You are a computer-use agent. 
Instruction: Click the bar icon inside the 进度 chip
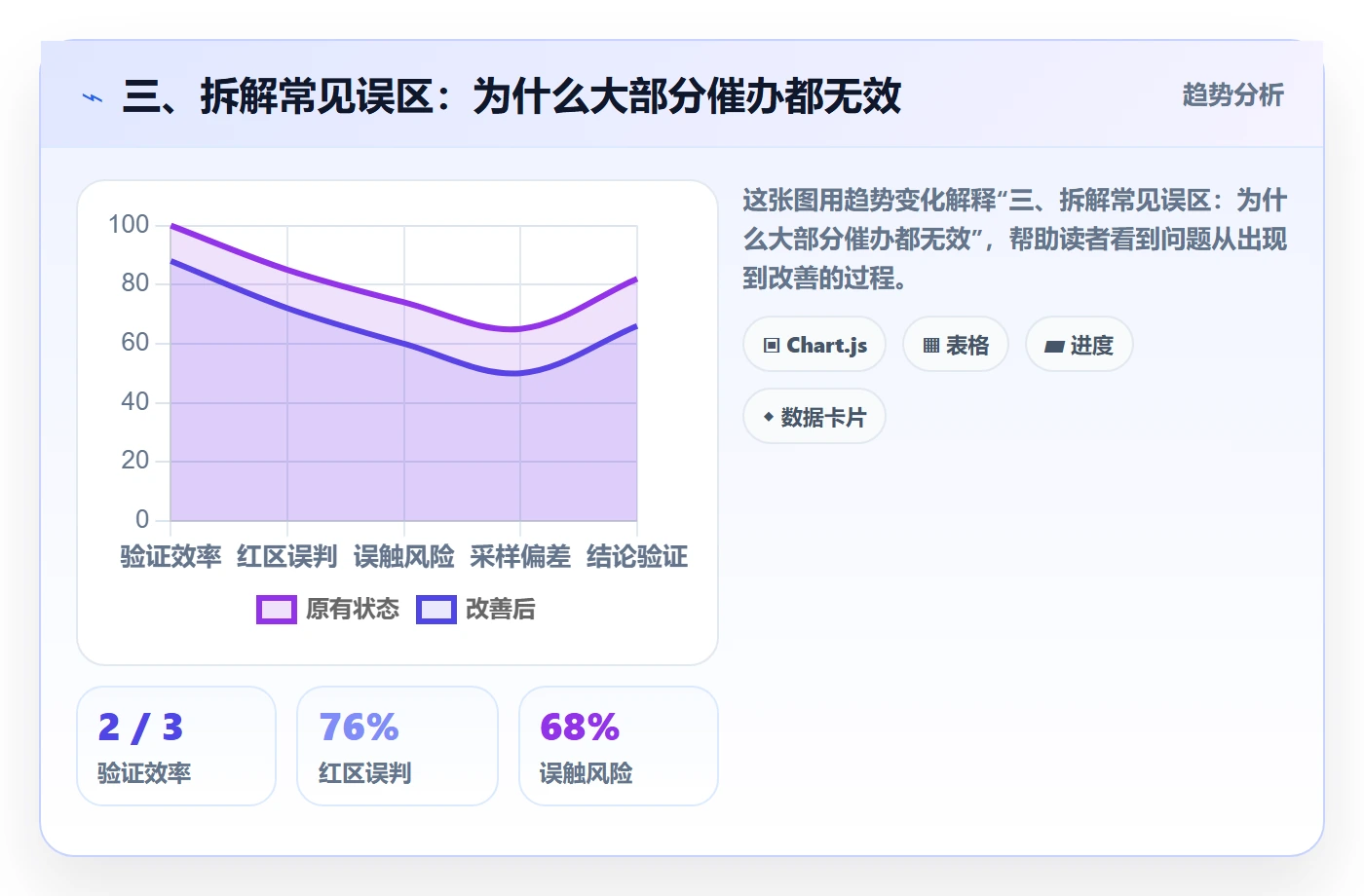tap(1054, 346)
